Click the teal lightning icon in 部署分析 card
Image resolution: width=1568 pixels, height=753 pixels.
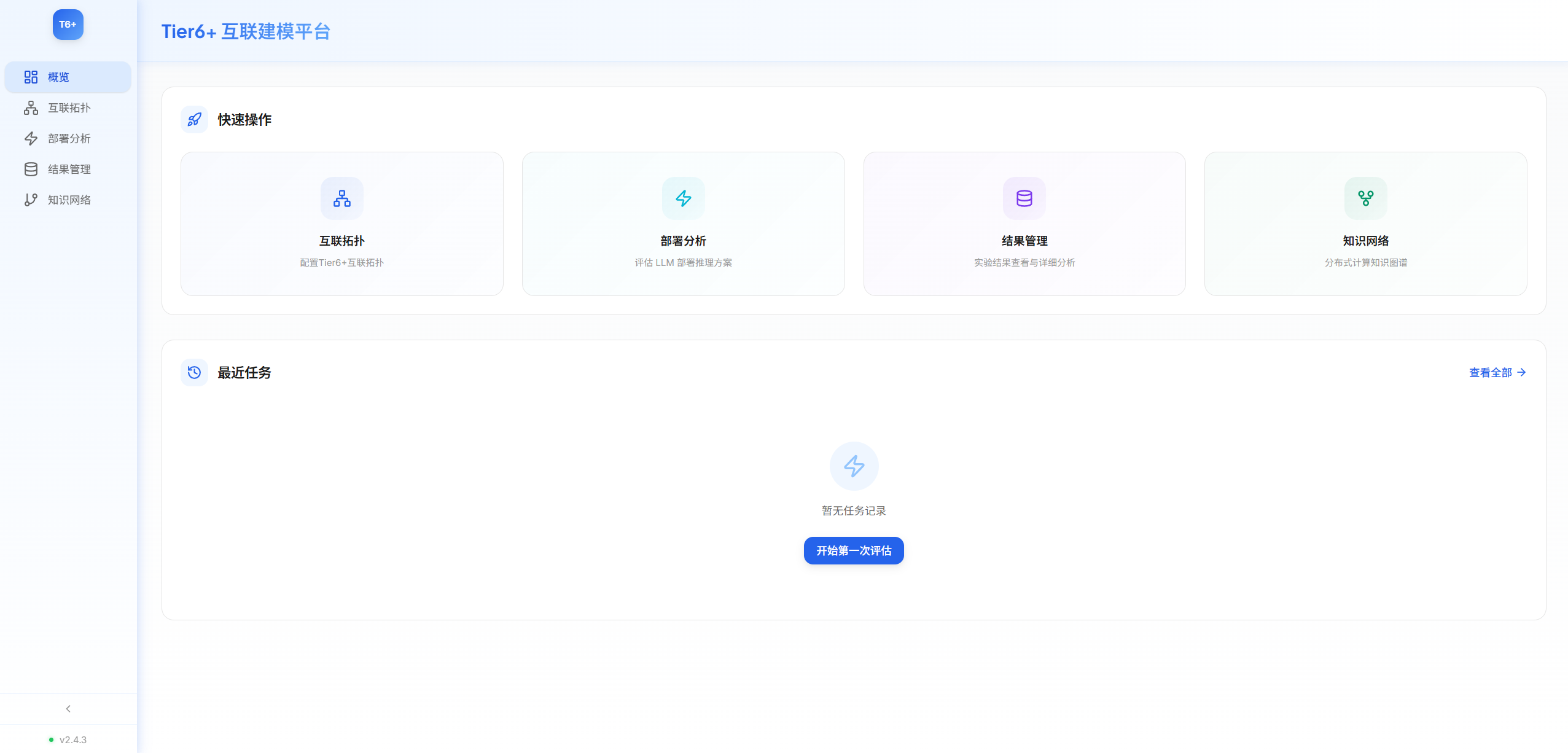click(683, 198)
